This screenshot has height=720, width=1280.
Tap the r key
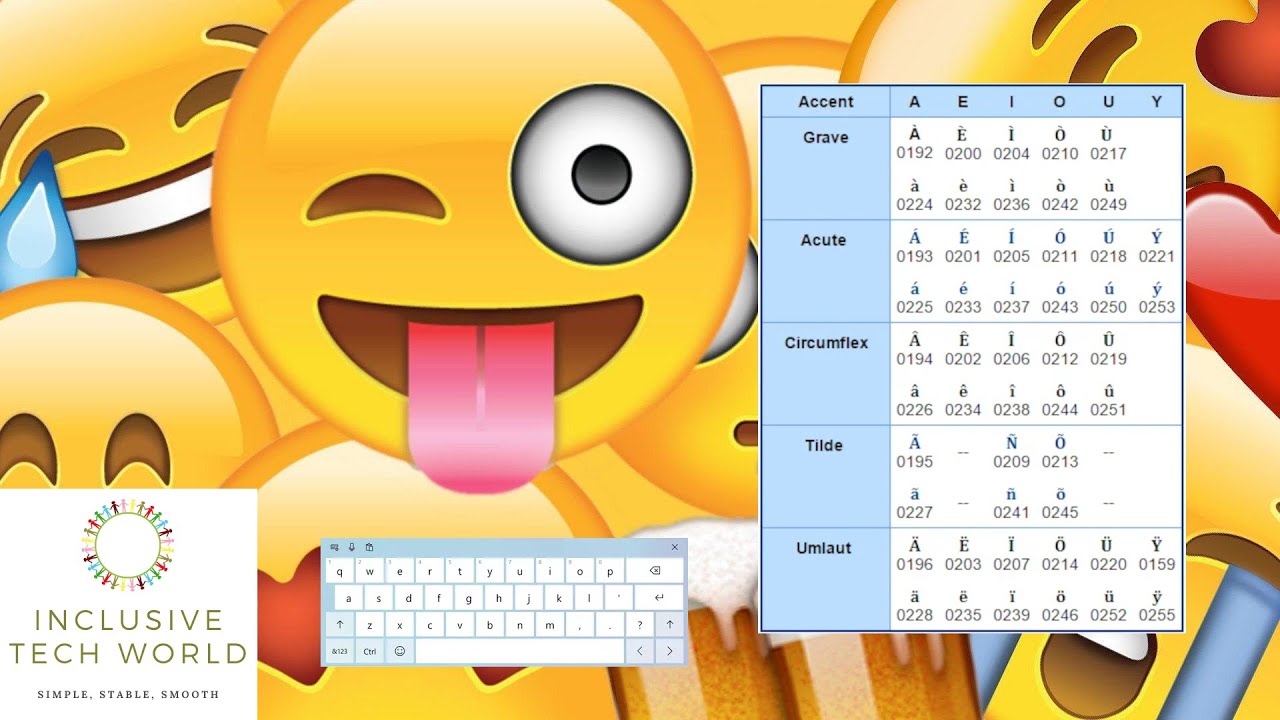[x=430, y=570]
